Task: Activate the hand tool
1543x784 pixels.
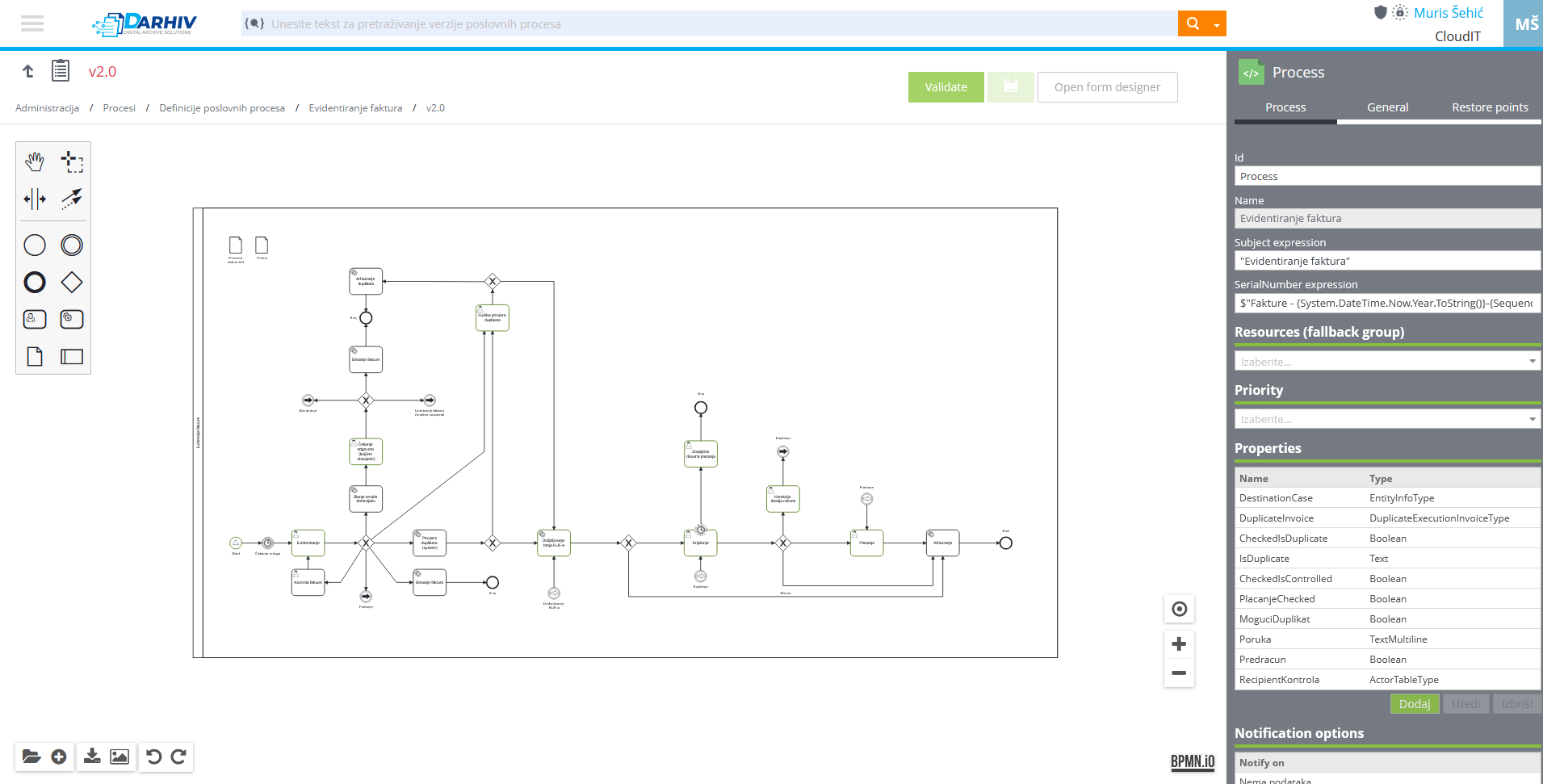Action: (x=35, y=161)
